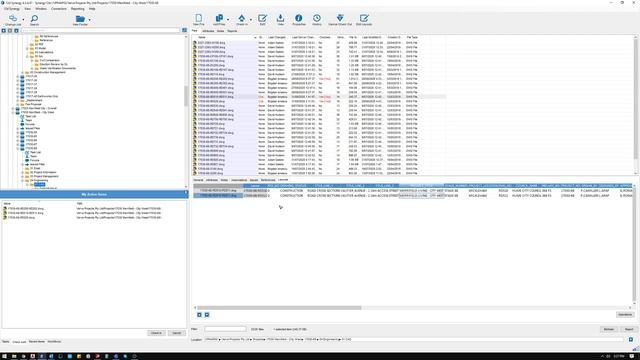Click third blue icon above job tree

coord(16,31)
